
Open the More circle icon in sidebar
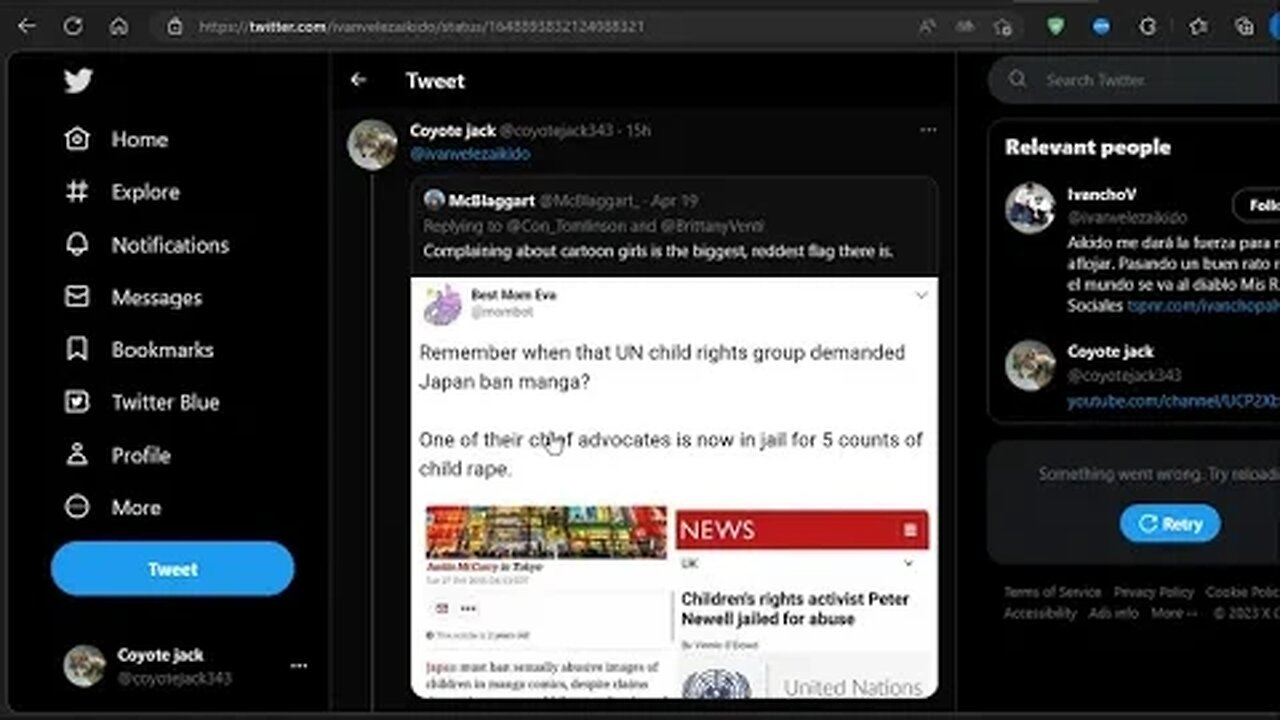pos(77,507)
